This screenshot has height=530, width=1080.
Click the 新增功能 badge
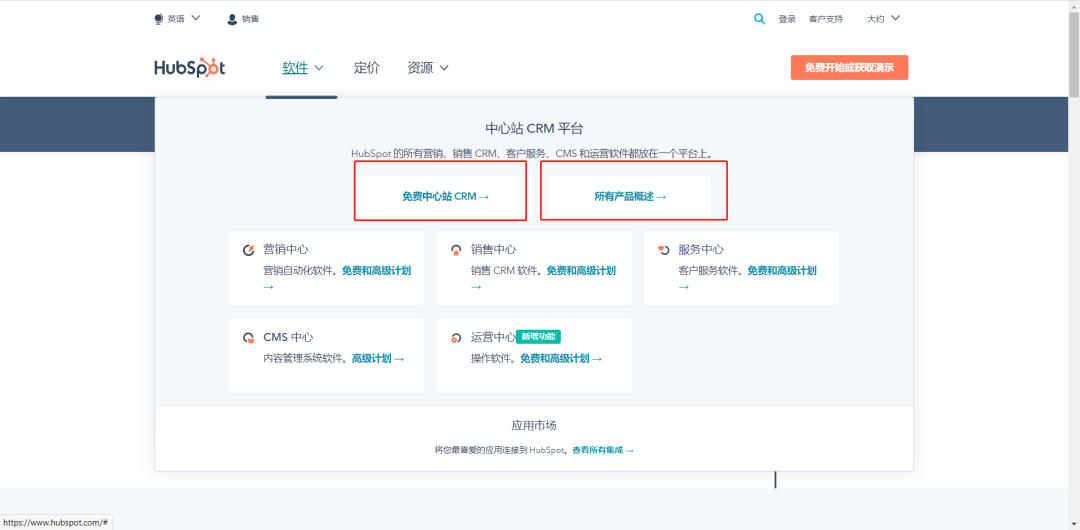coord(539,337)
